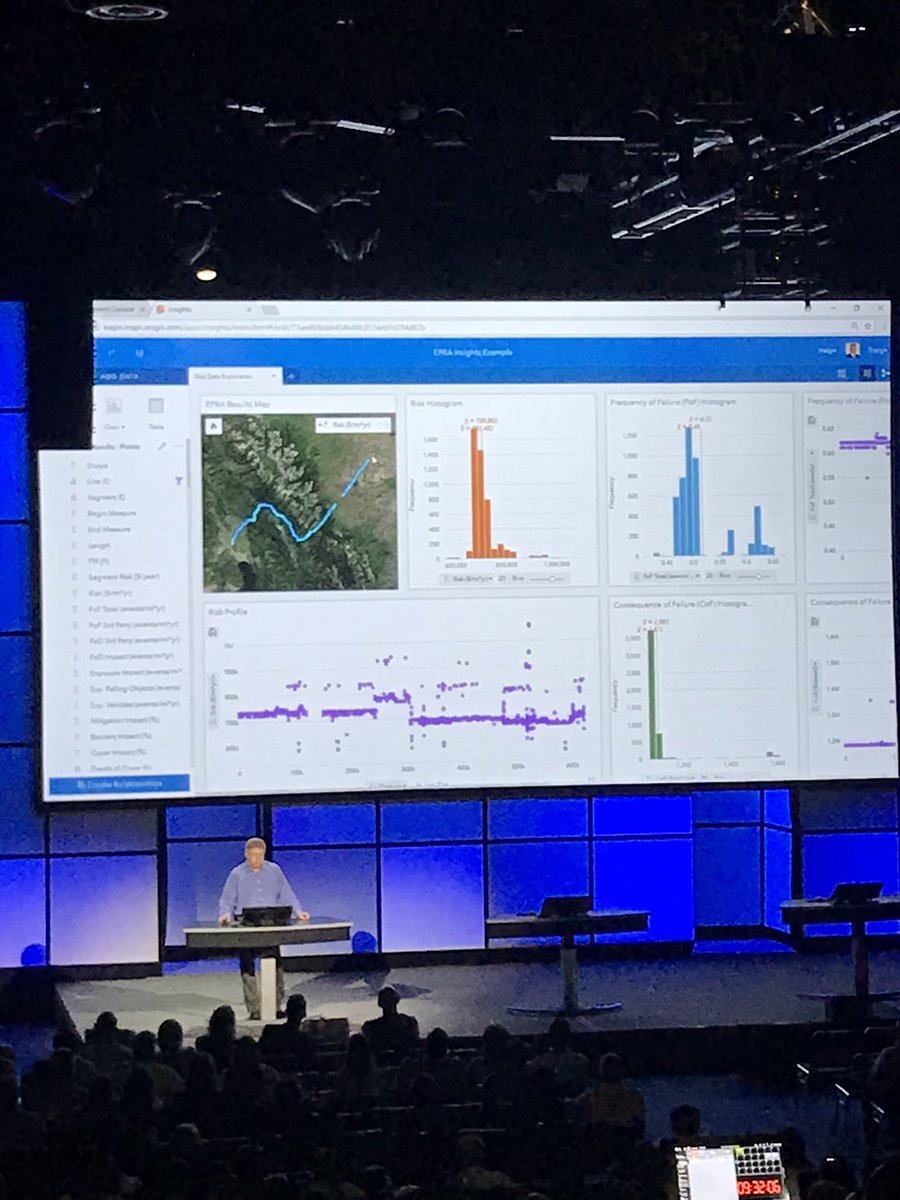Click the map Home extent button
Image resolution: width=900 pixels, height=1200 pixels.
(x=213, y=425)
